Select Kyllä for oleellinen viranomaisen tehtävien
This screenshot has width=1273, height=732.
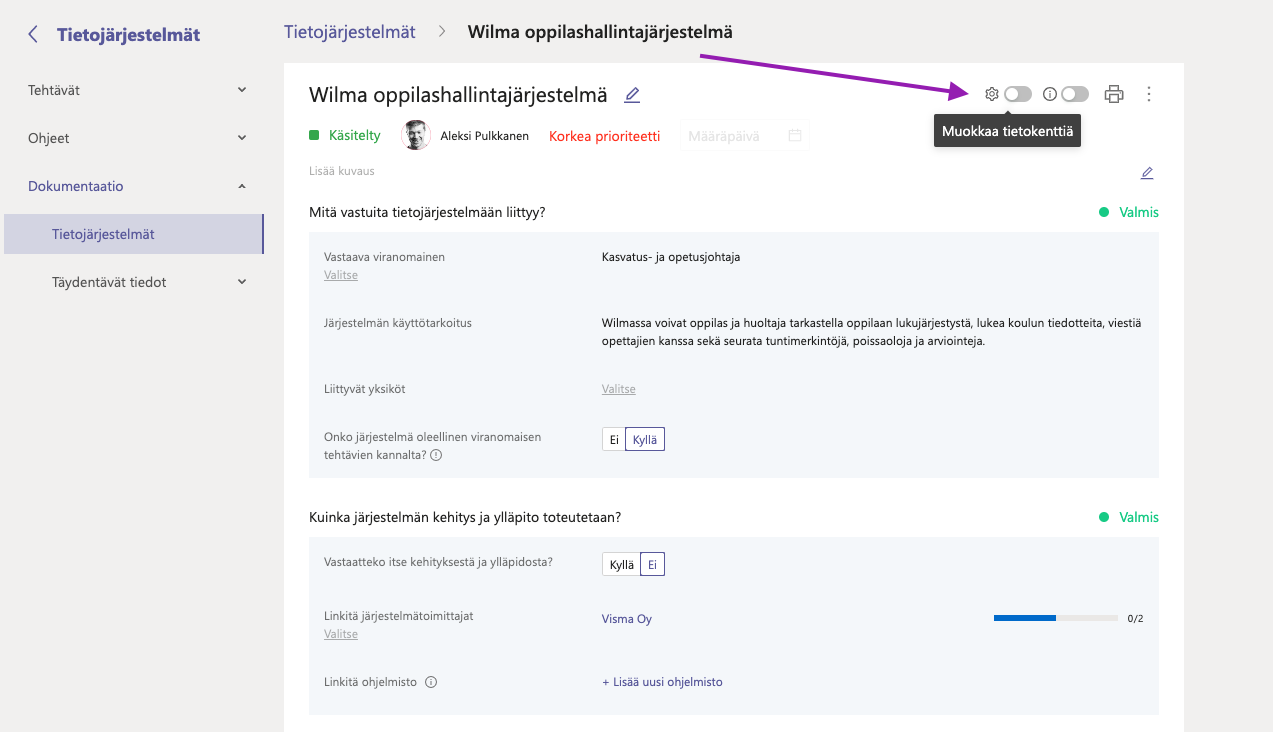point(645,440)
